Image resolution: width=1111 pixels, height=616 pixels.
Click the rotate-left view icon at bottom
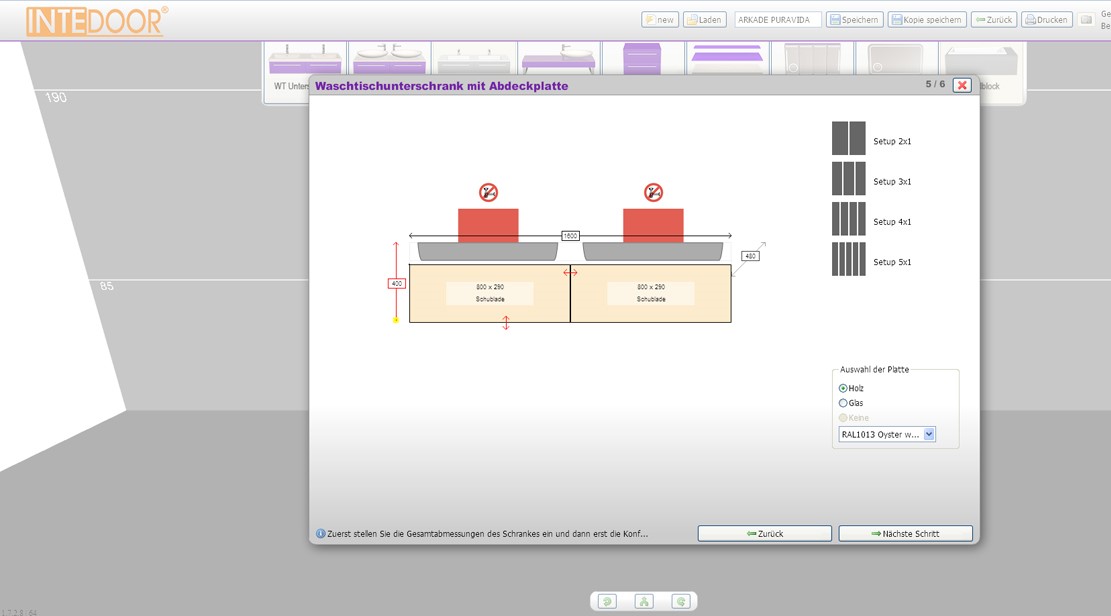(607, 601)
